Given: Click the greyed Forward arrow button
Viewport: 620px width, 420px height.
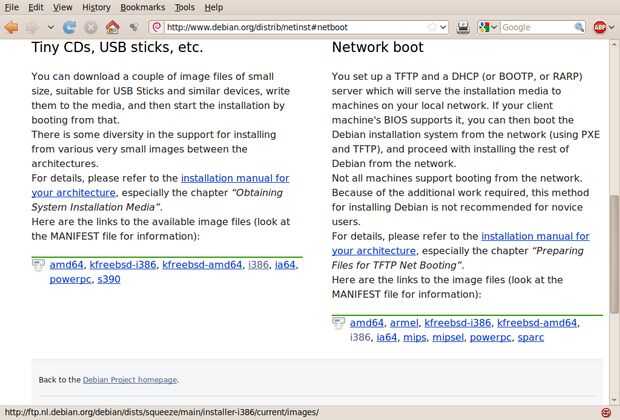Looking at the screenshot, I should click(x=33, y=27).
